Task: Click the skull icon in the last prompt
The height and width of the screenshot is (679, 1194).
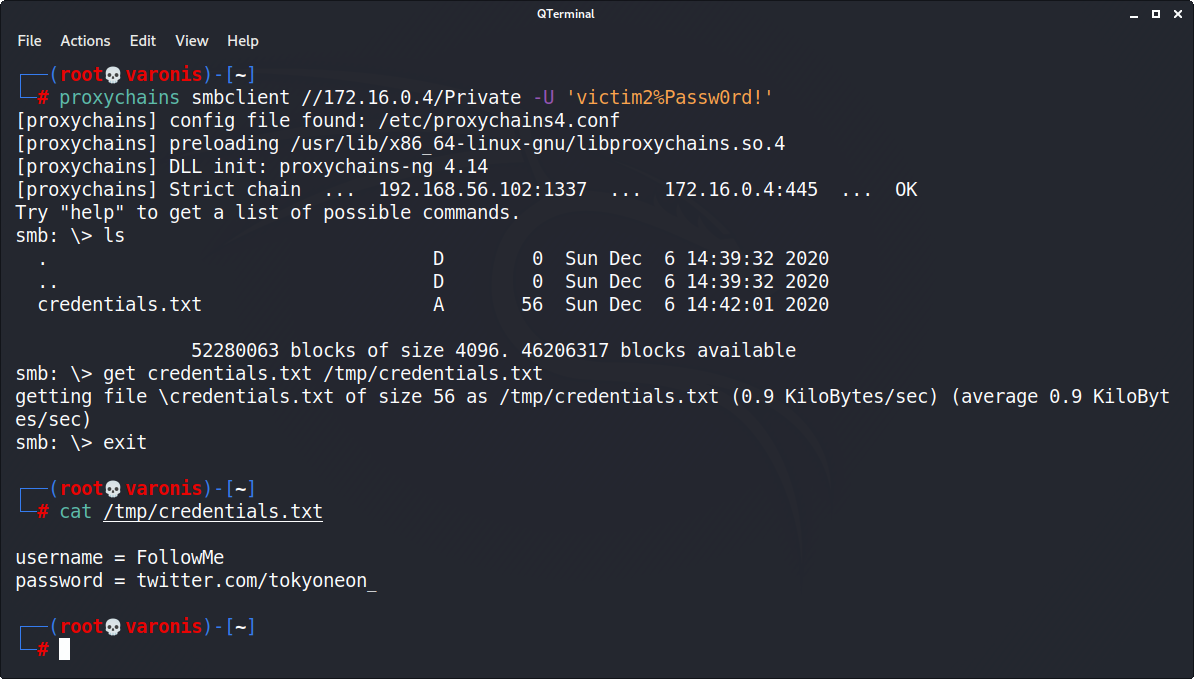Action: [113, 627]
